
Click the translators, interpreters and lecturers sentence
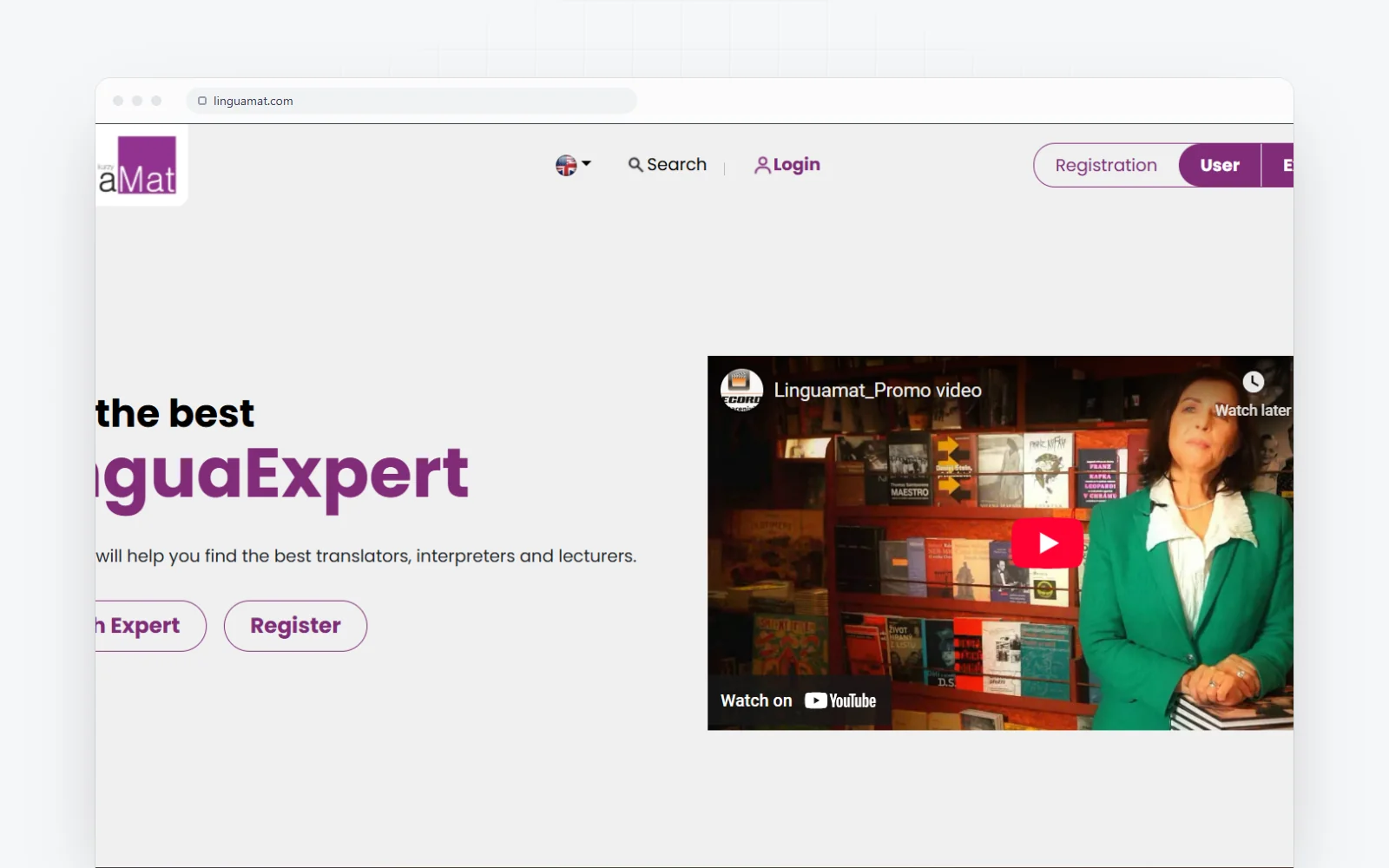[365, 556]
